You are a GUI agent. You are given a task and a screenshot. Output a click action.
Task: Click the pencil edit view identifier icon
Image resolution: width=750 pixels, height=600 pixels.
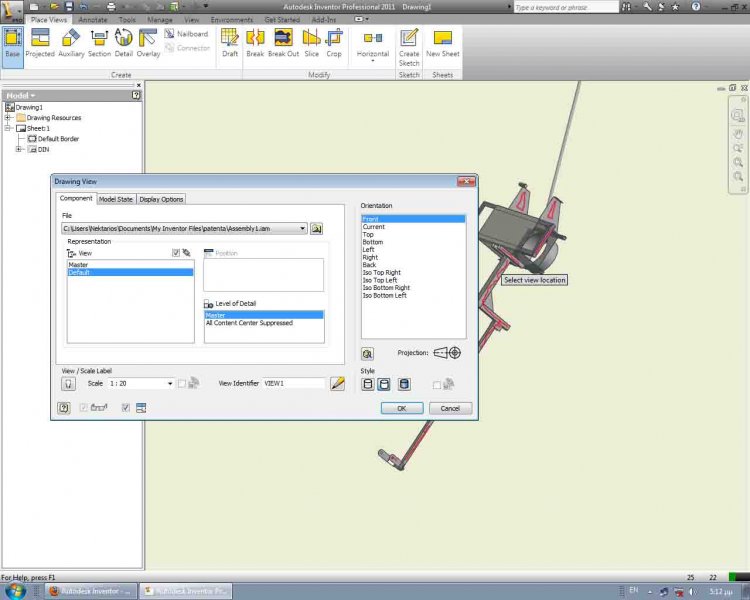[338, 383]
